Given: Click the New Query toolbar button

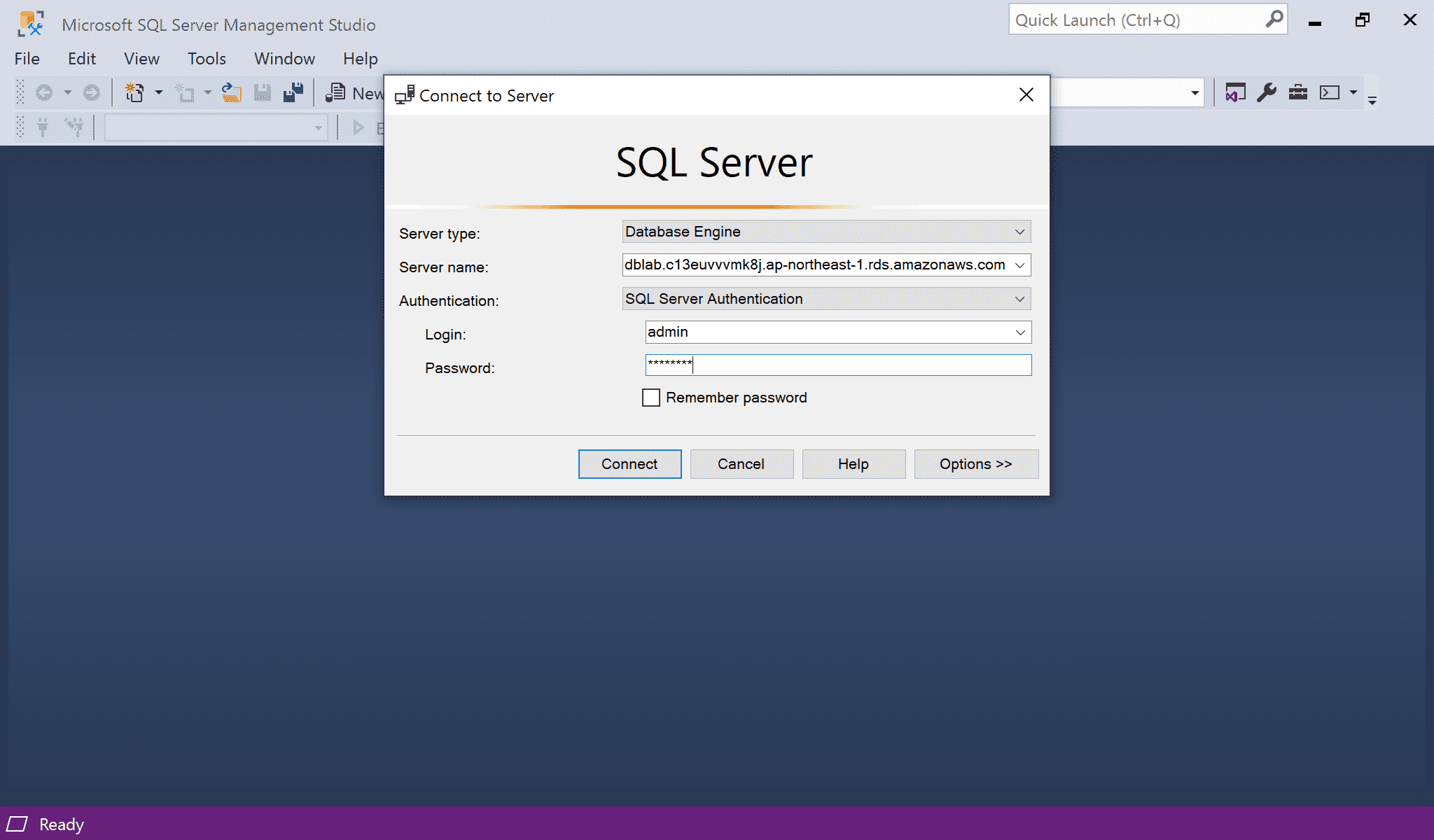Looking at the screenshot, I should (x=355, y=92).
